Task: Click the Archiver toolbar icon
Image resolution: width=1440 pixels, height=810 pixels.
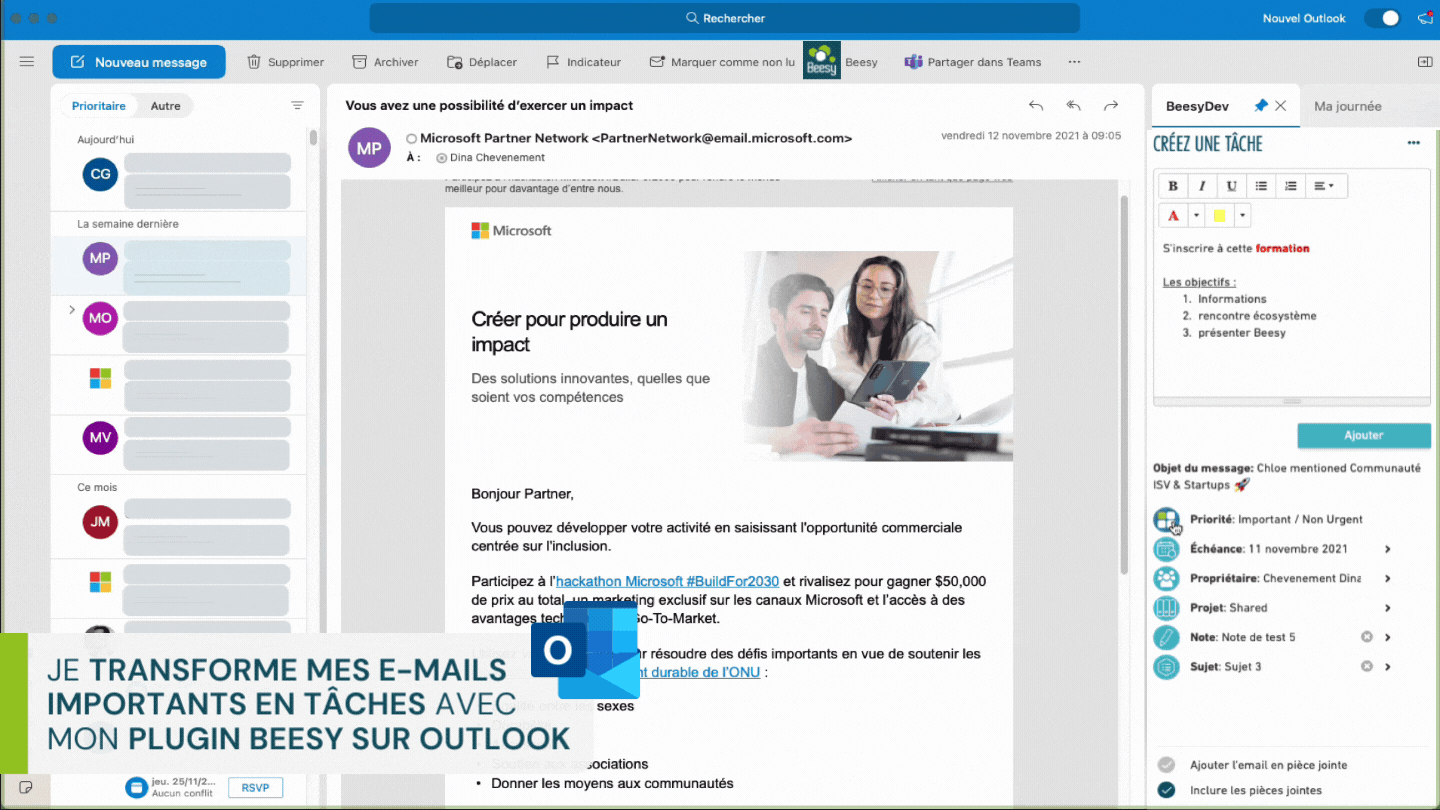Action: click(359, 62)
